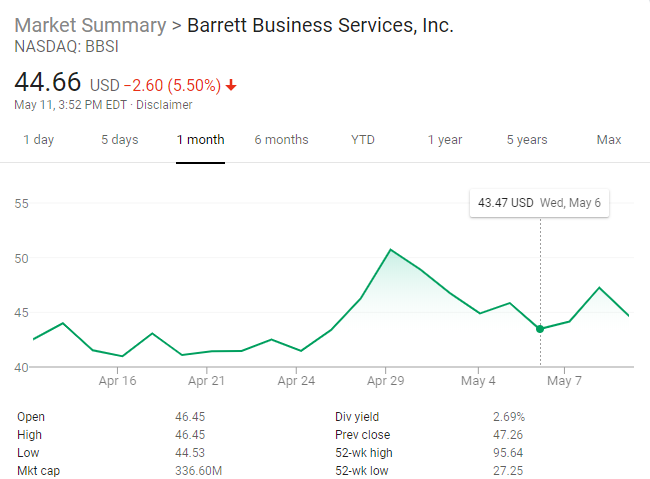Click the green data point on chart
650x479 pixels.
[540, 329]
